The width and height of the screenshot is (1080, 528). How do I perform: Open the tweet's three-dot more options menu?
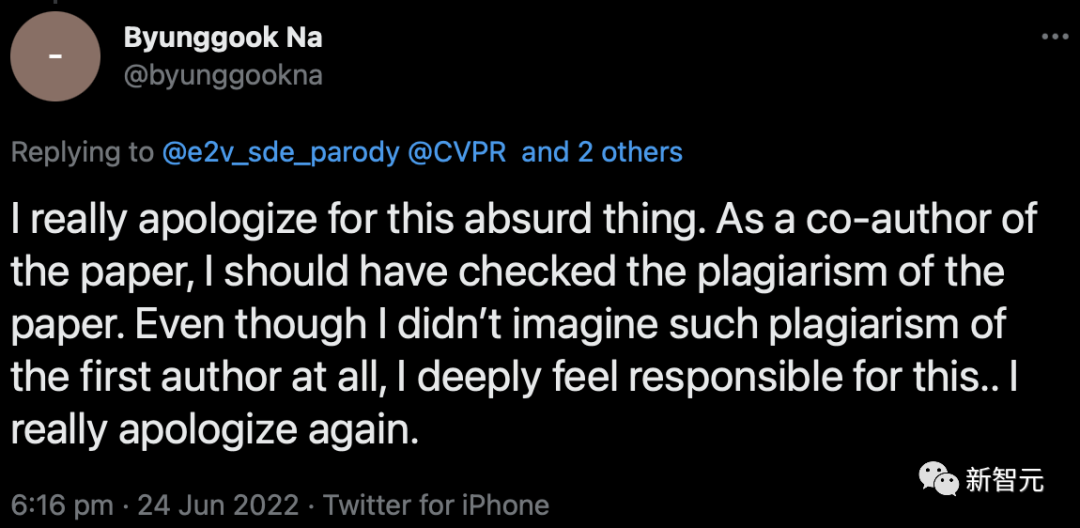1054,37
